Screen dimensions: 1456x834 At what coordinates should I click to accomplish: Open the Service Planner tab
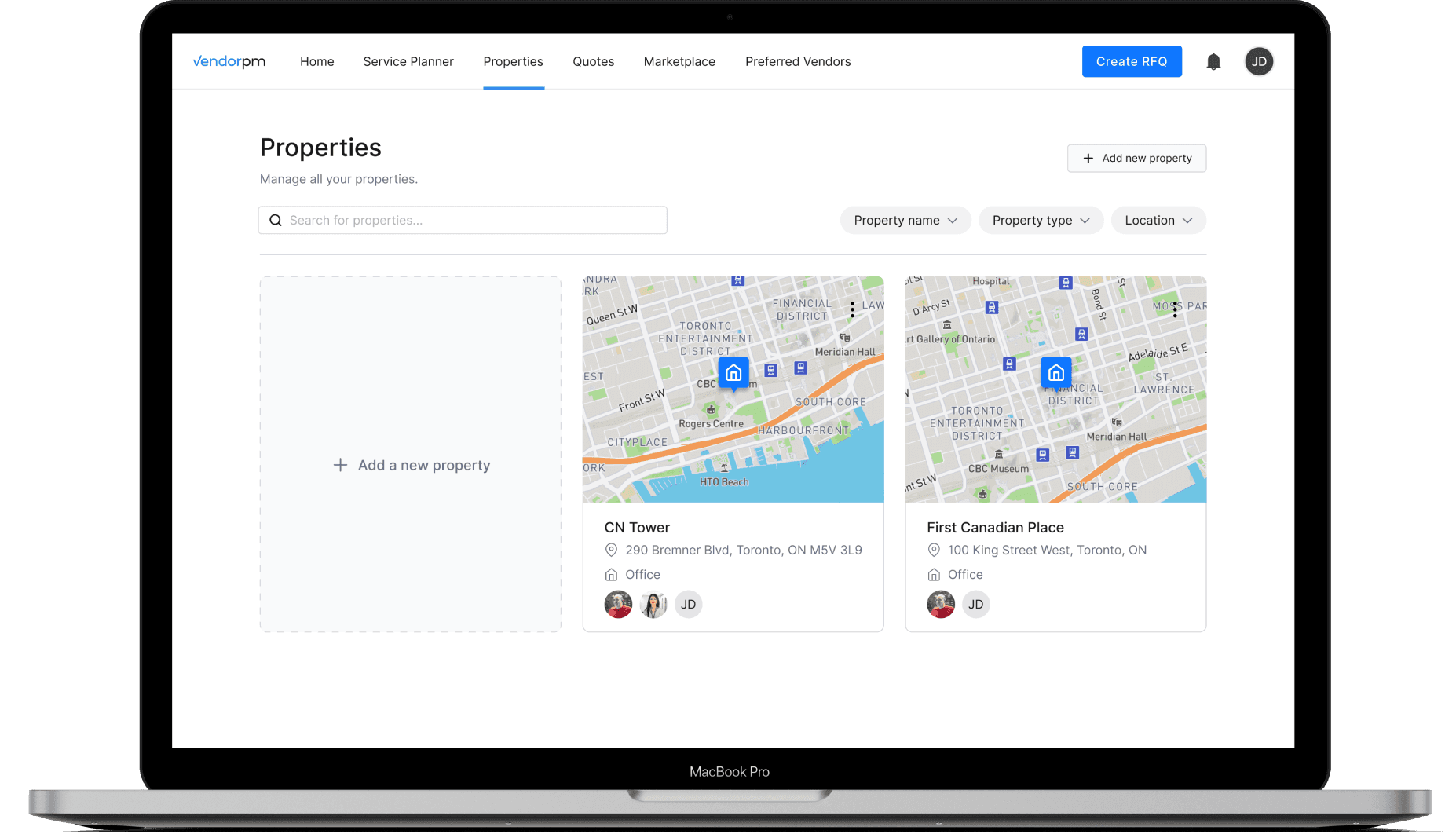click(x=408, y=61)
